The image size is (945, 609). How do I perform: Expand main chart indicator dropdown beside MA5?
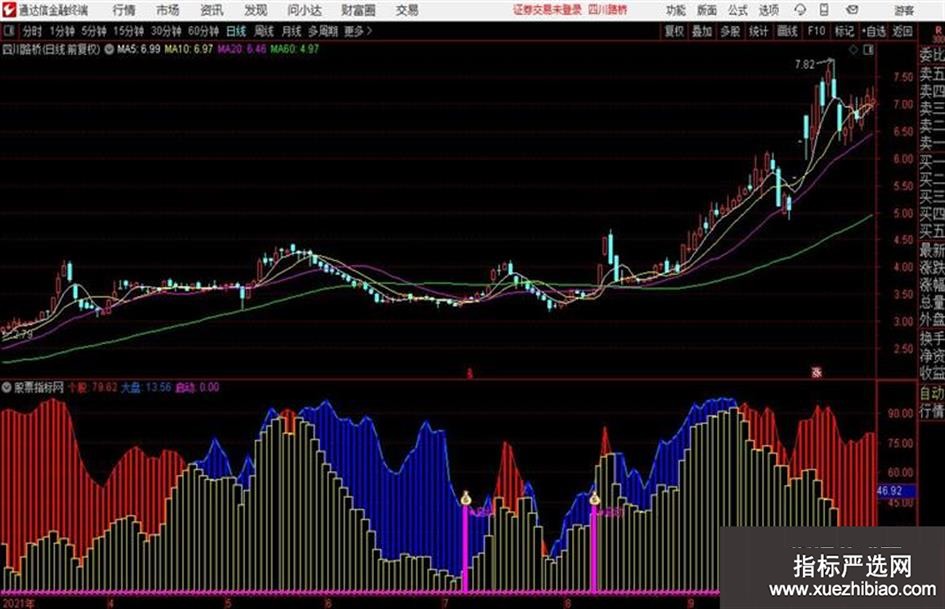tap(109, 49)
